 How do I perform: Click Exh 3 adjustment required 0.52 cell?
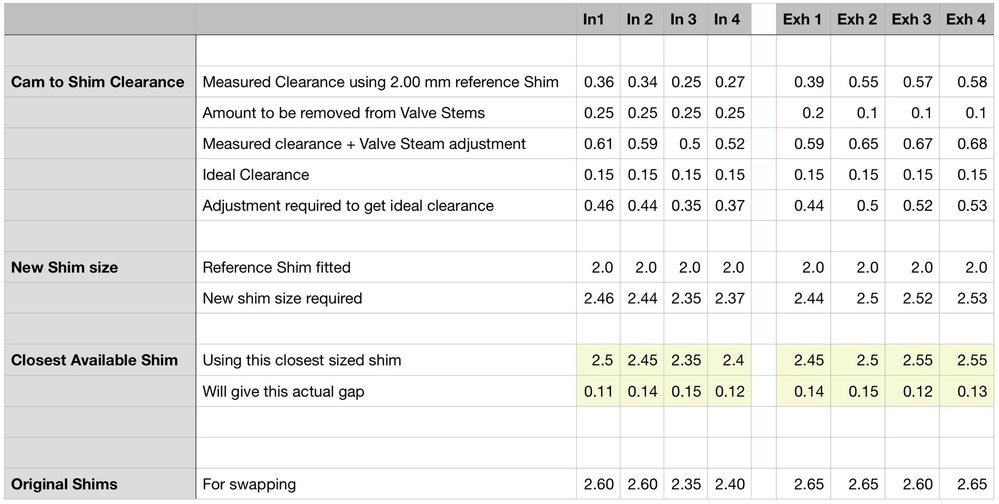(911, 206)
